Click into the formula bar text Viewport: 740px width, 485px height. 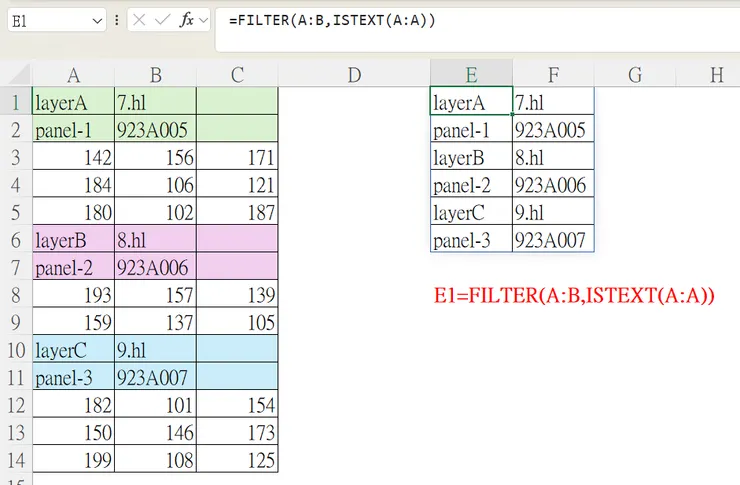coord(332,20)
